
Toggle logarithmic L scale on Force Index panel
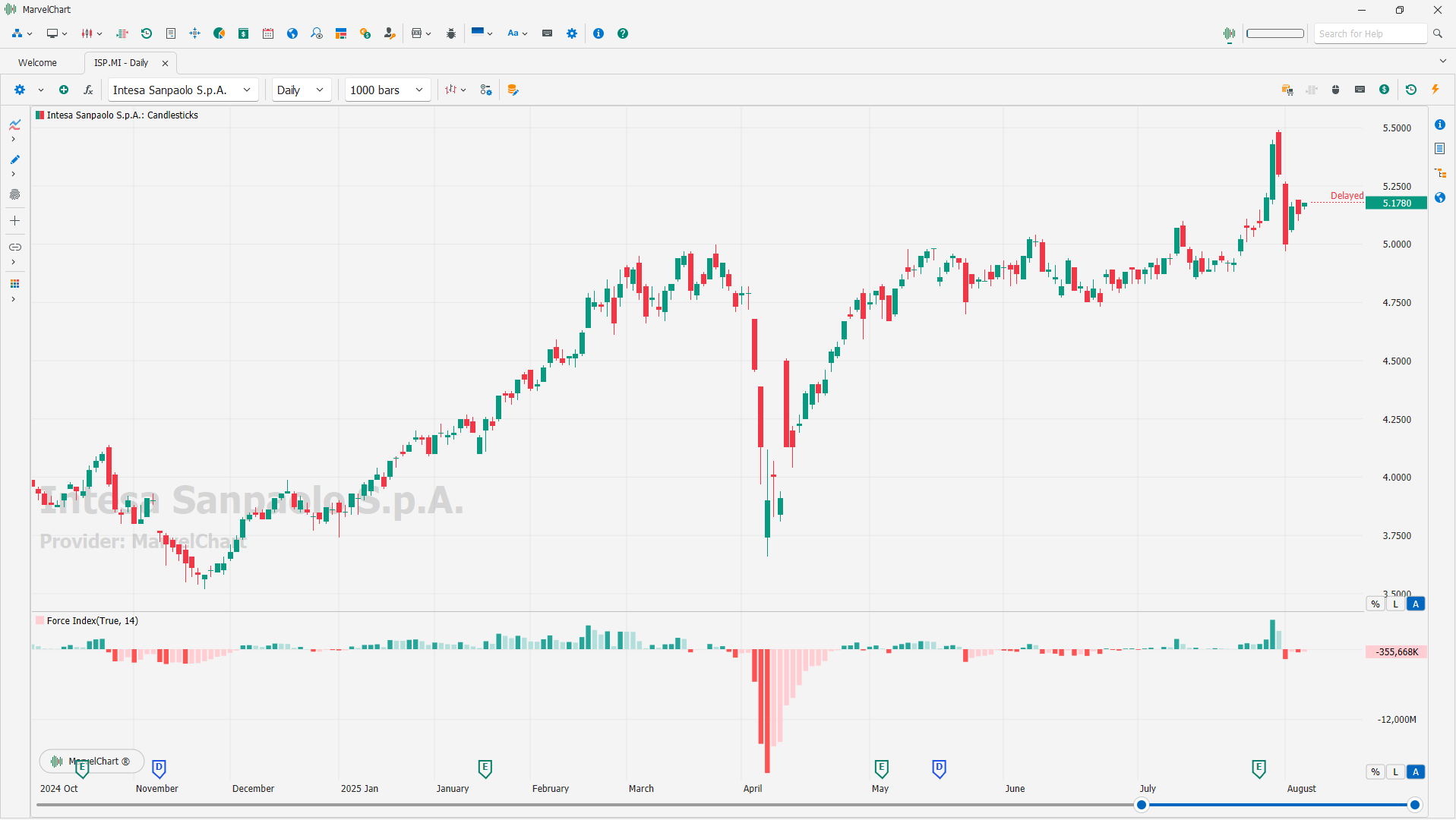pyautogui.click(x=1395, y=772)
